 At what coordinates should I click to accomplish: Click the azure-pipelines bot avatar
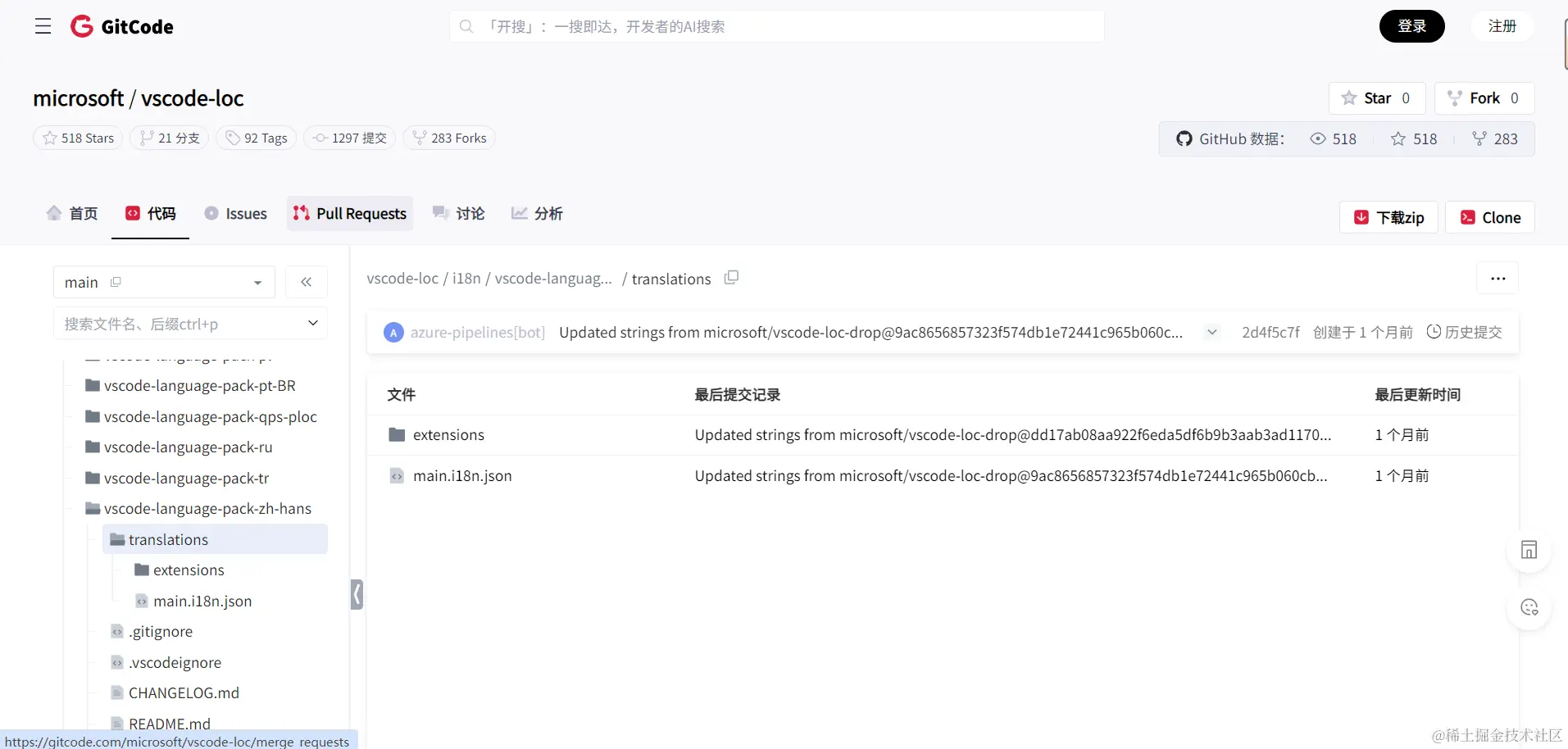(393, 333)
